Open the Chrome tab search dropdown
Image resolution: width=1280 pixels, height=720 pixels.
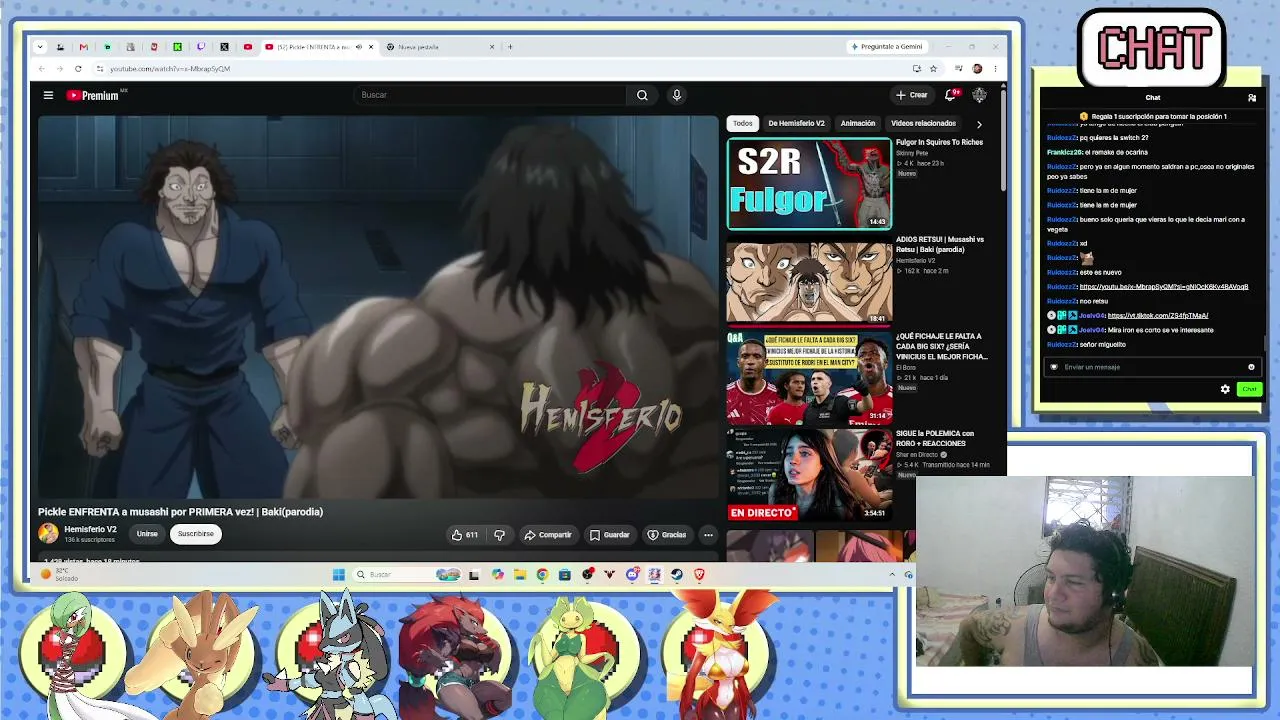pyautogui.click(x=40, y=47)
